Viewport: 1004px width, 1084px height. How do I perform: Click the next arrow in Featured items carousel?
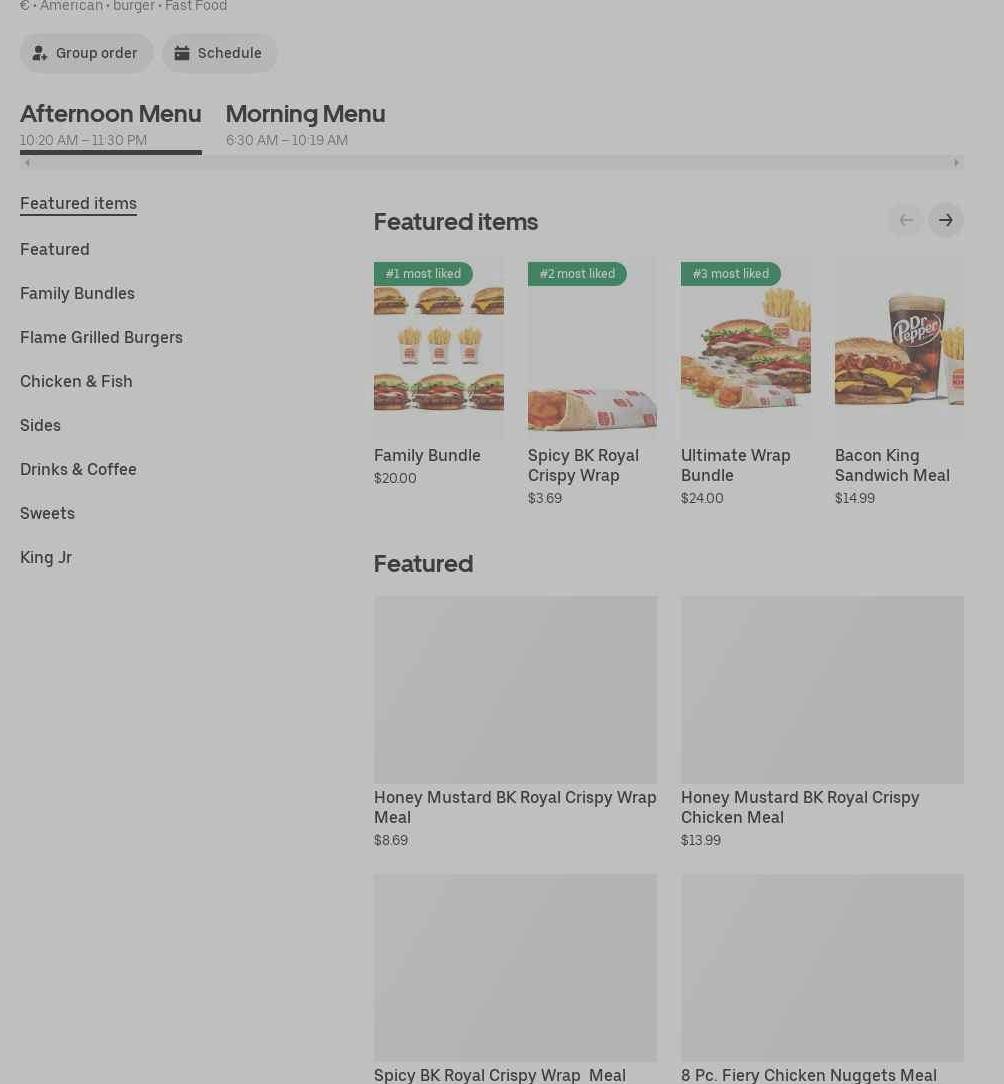[945, 220]
